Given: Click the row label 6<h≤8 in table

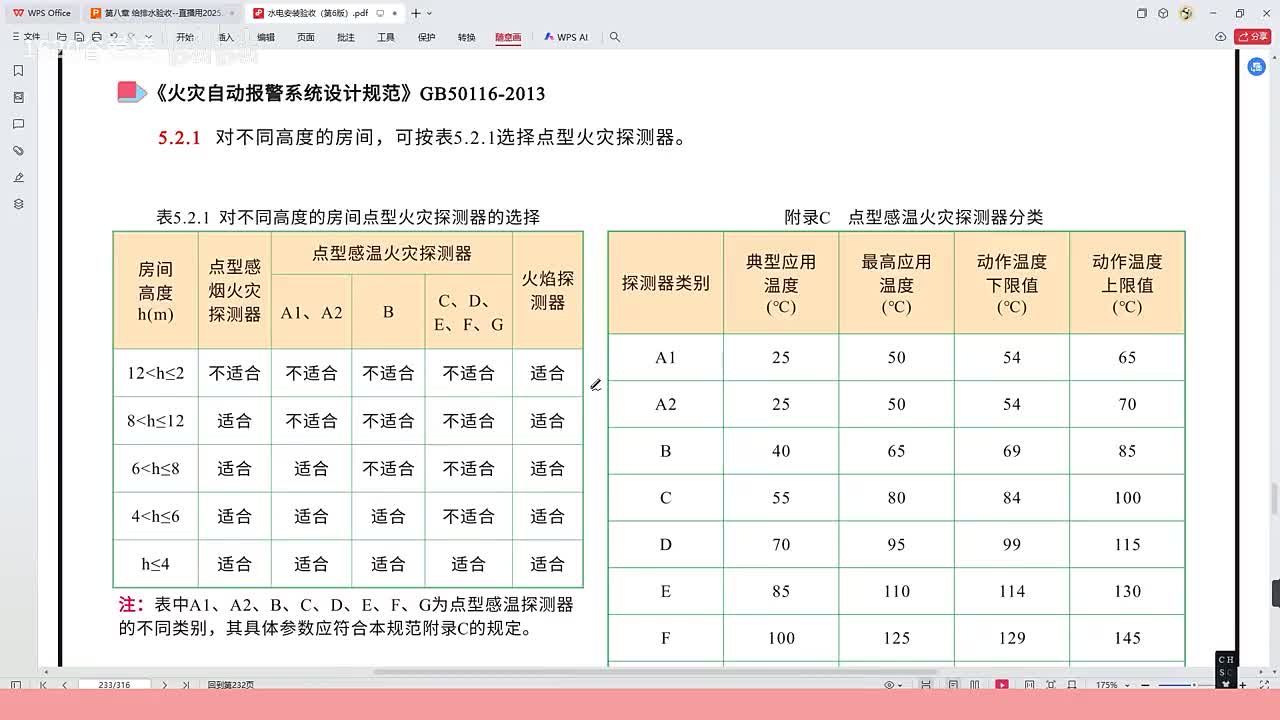Looking at the screenshot, I should tap(155, 468).
